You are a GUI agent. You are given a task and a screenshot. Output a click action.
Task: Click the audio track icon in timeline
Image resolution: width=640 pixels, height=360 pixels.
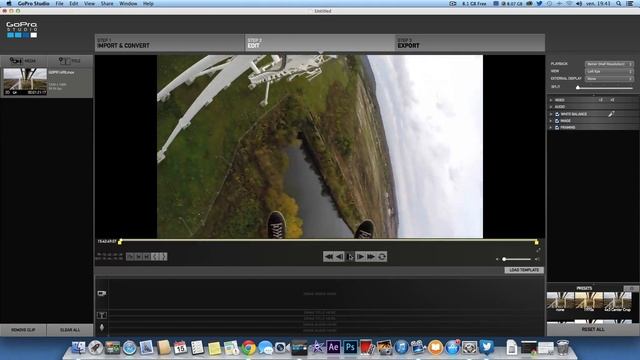tap(102, 327)
